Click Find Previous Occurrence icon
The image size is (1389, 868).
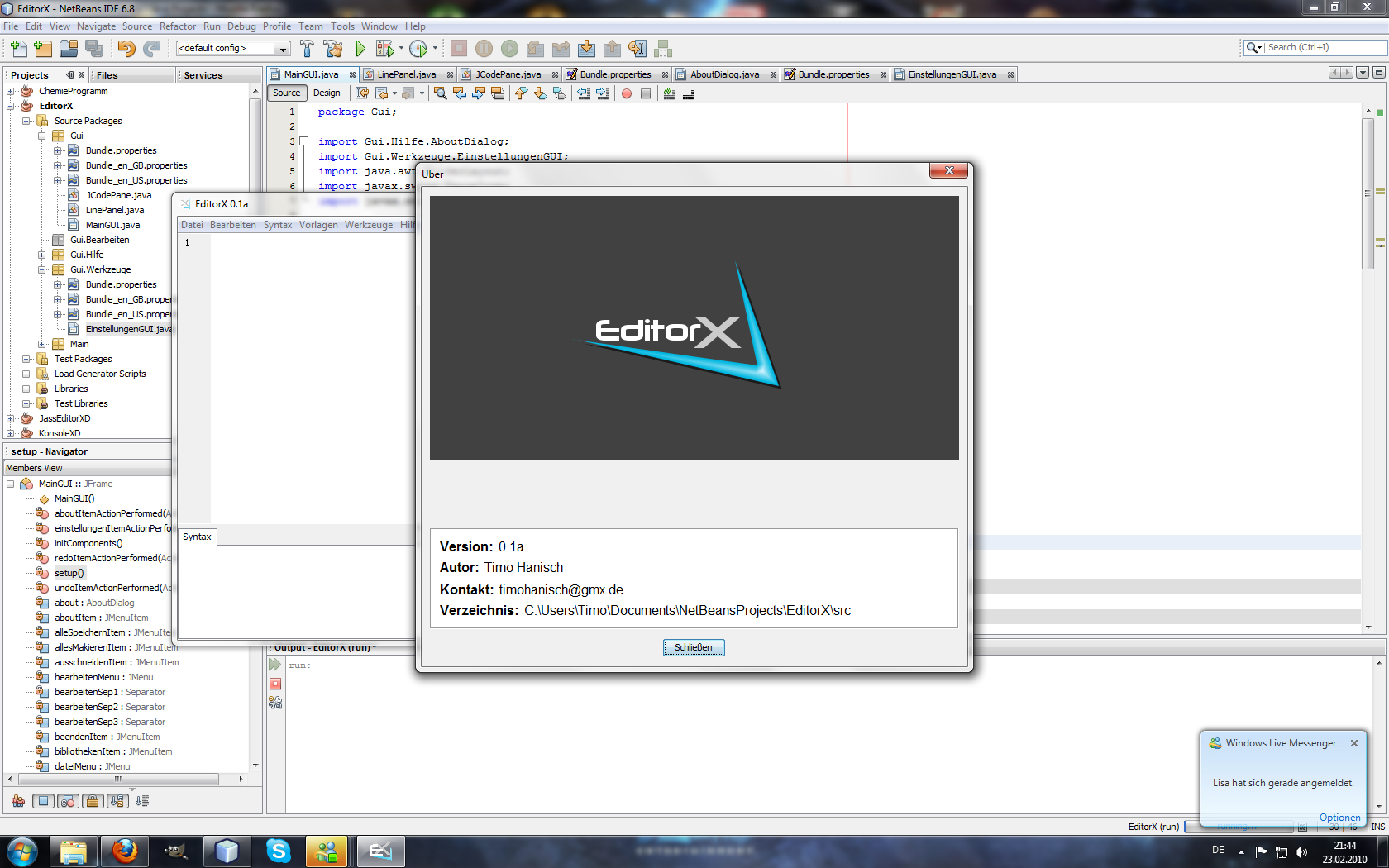(x=460, y=93)
